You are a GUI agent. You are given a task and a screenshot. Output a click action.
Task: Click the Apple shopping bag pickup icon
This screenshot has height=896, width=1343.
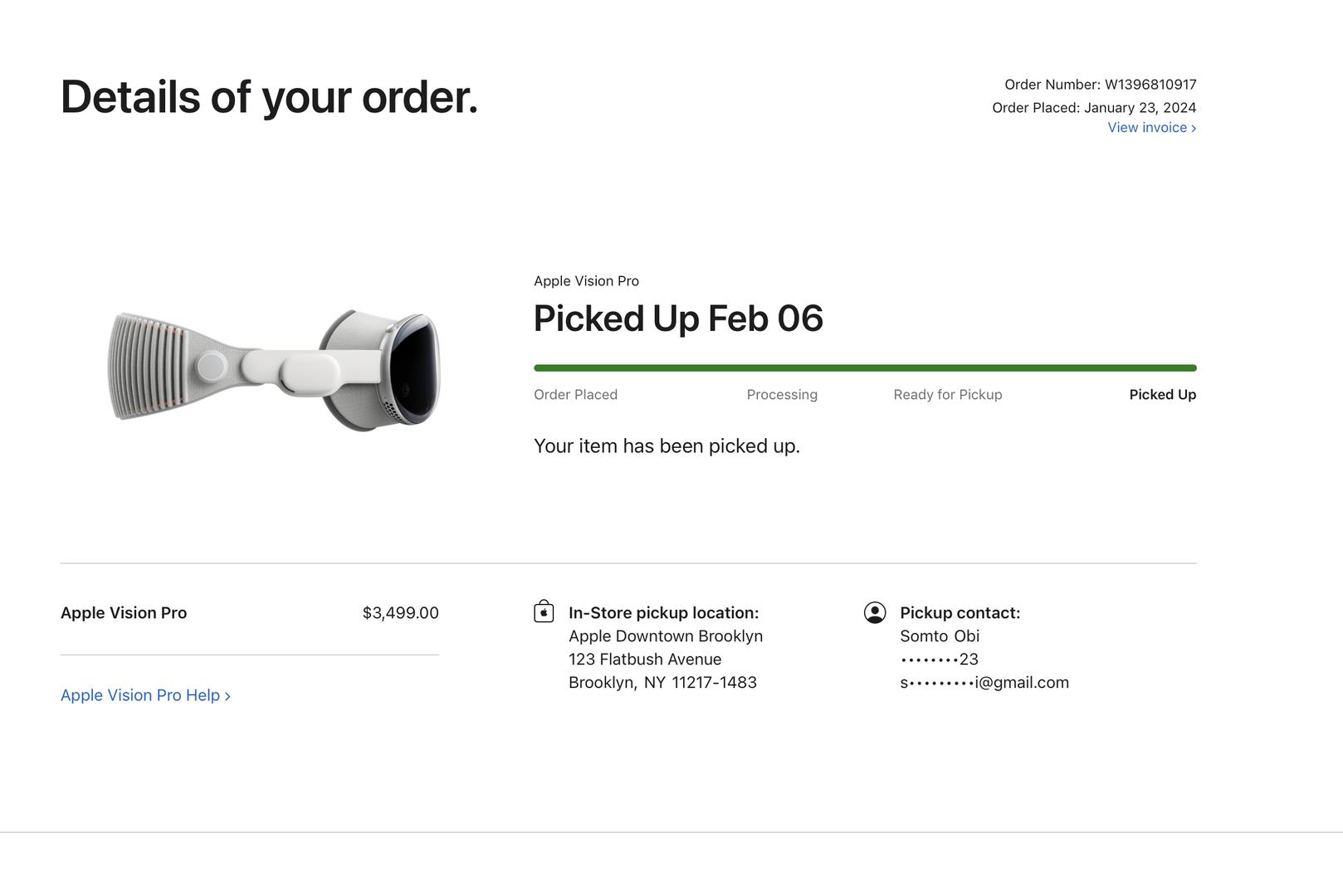point(544,612)
